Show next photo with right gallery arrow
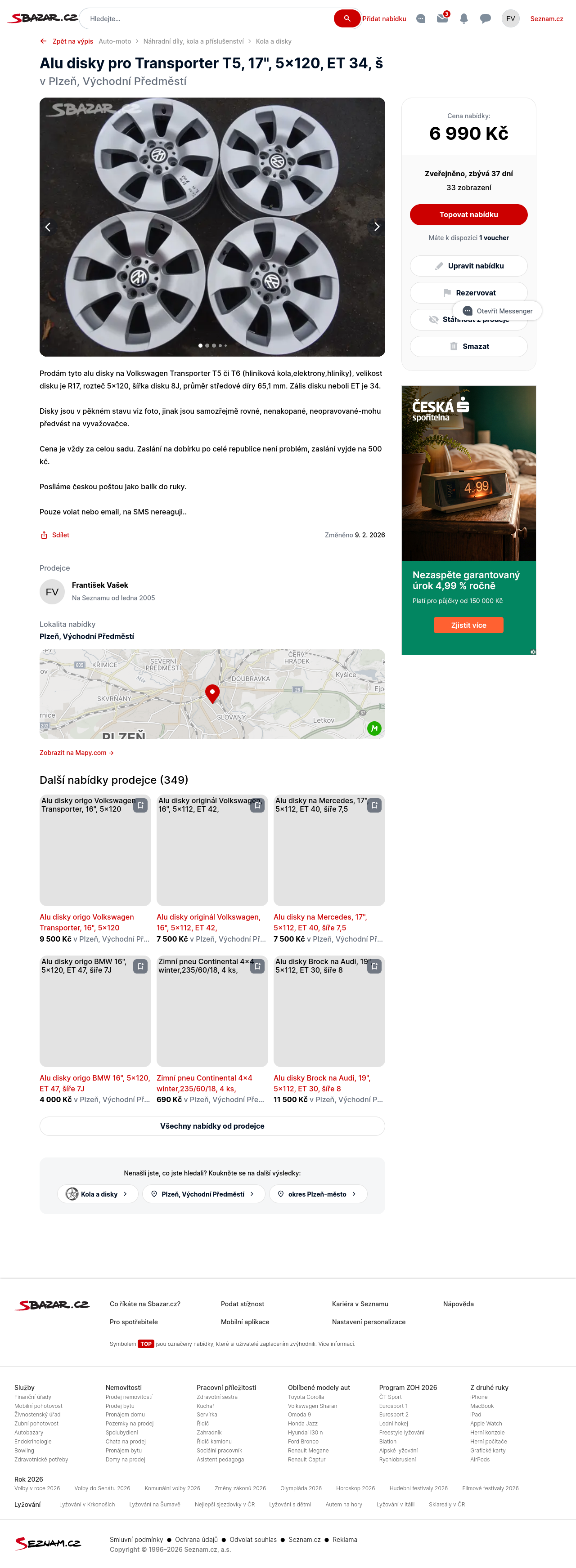The width and height of the screenshot is (576, 1568). [376, 227]
